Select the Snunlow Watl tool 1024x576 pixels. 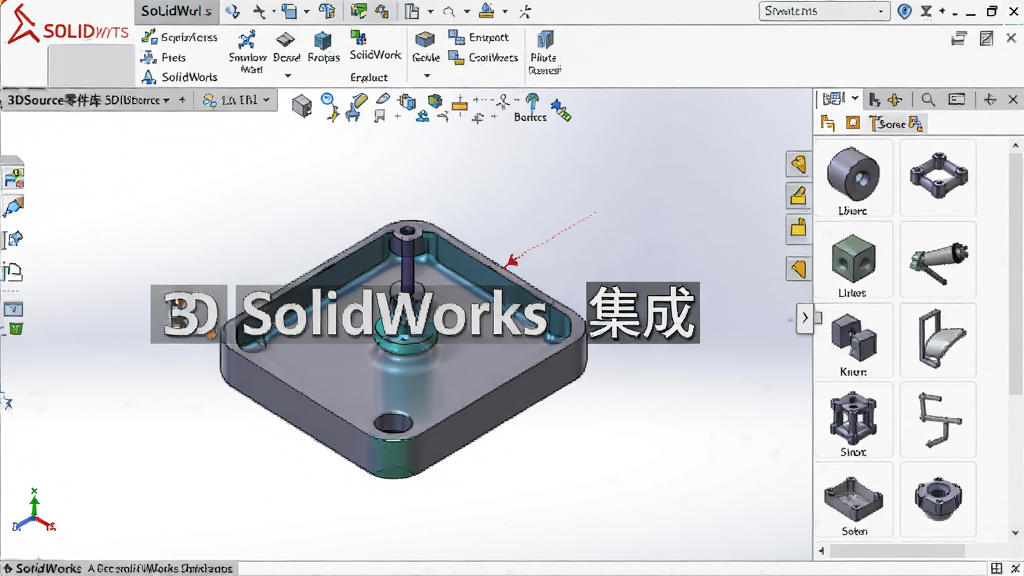point(248,52)
